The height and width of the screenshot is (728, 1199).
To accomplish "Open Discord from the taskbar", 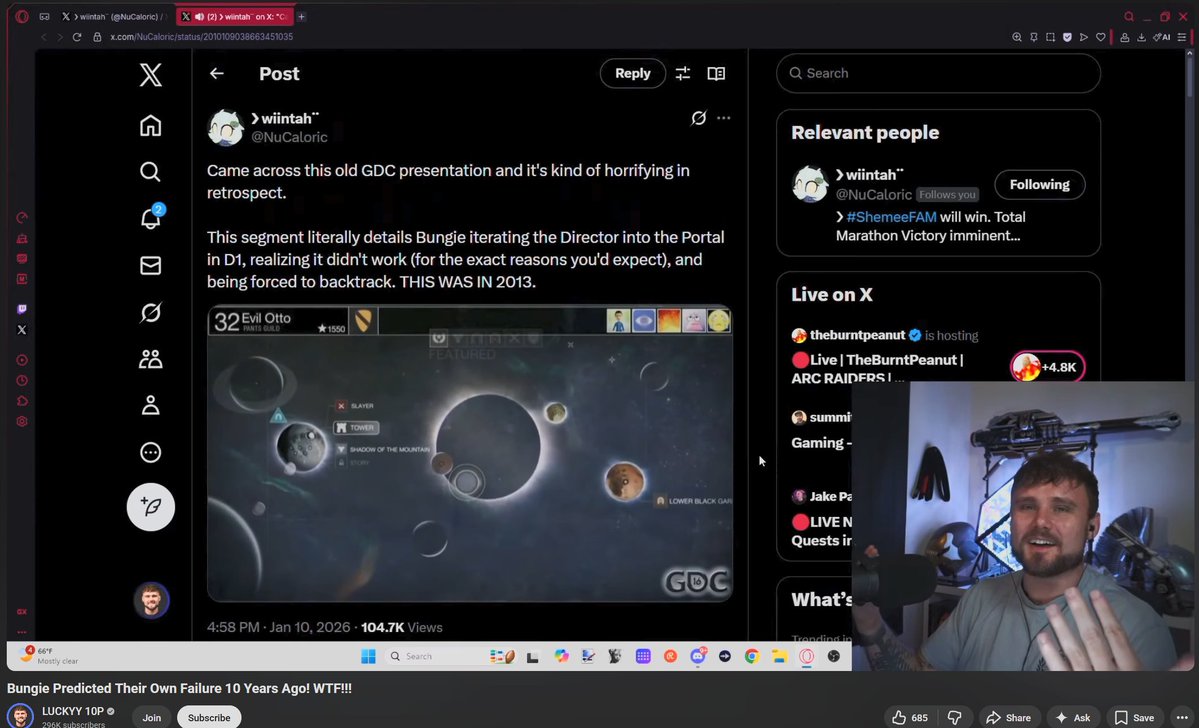I will coord(697,656).
